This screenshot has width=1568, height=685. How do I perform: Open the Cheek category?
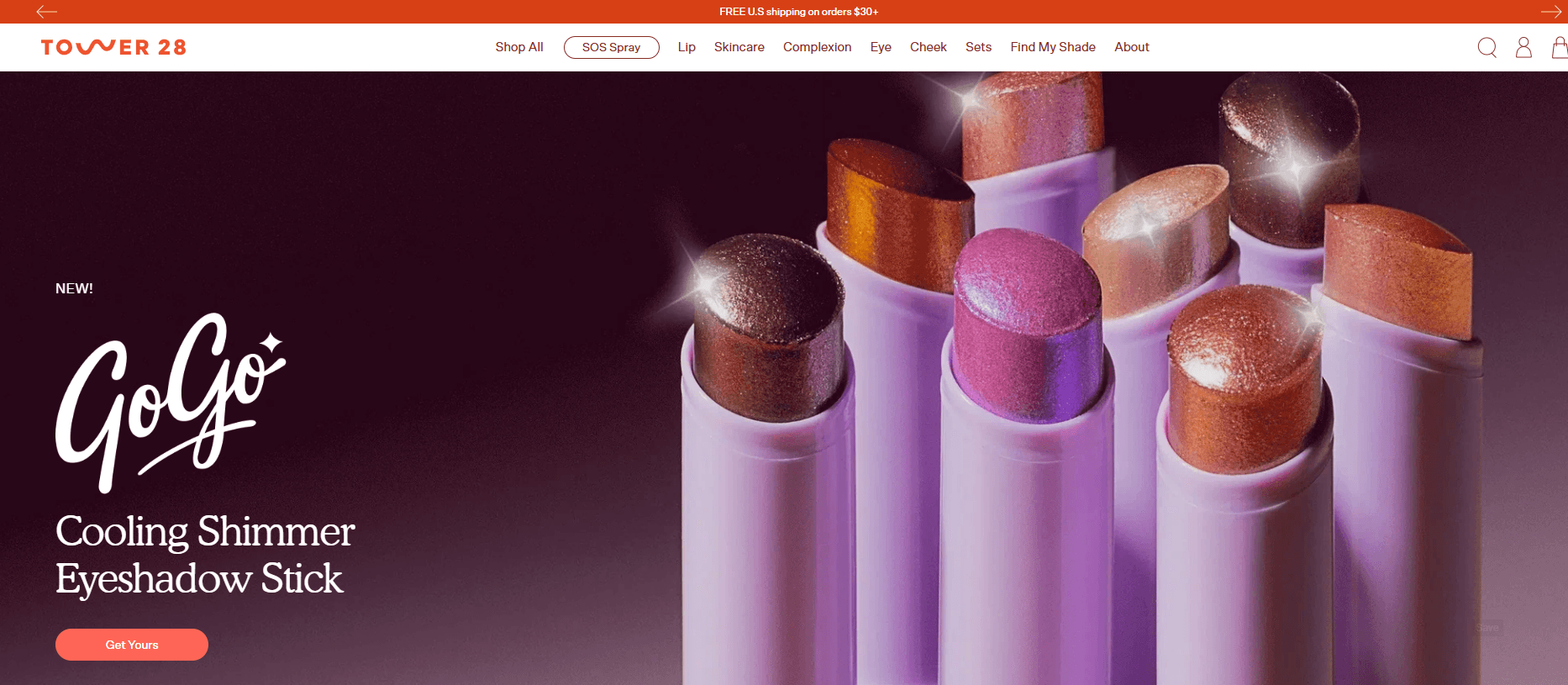[928, 47]
